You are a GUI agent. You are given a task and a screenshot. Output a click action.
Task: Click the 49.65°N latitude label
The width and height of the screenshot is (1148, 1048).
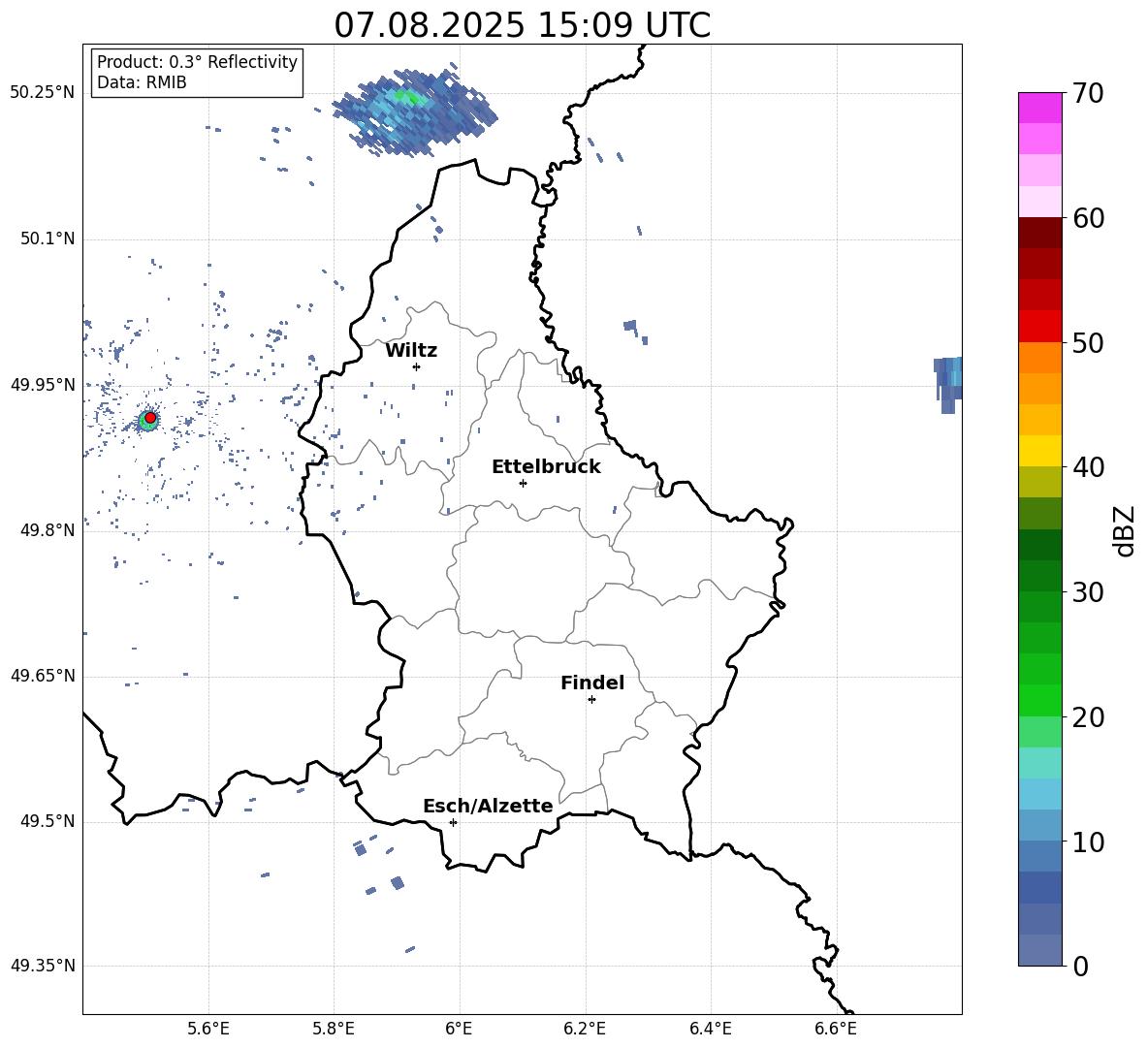coord(44,676)
